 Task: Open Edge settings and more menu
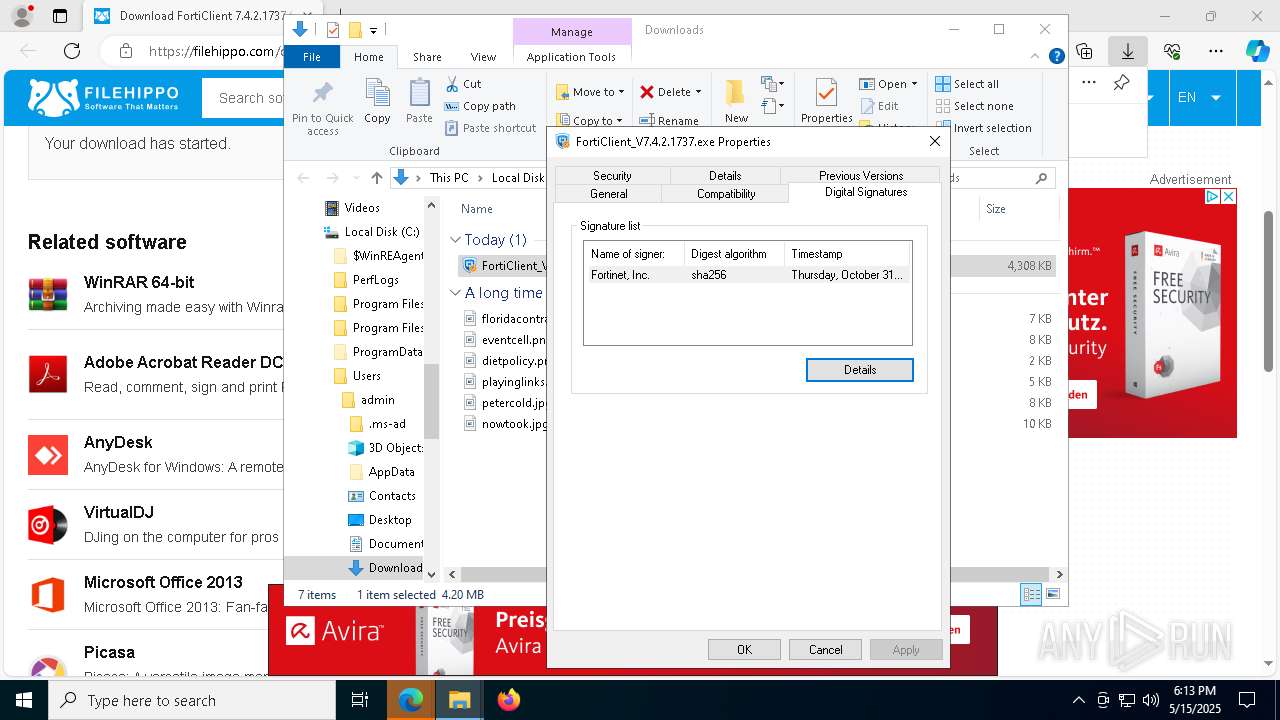click(1216, 51)
